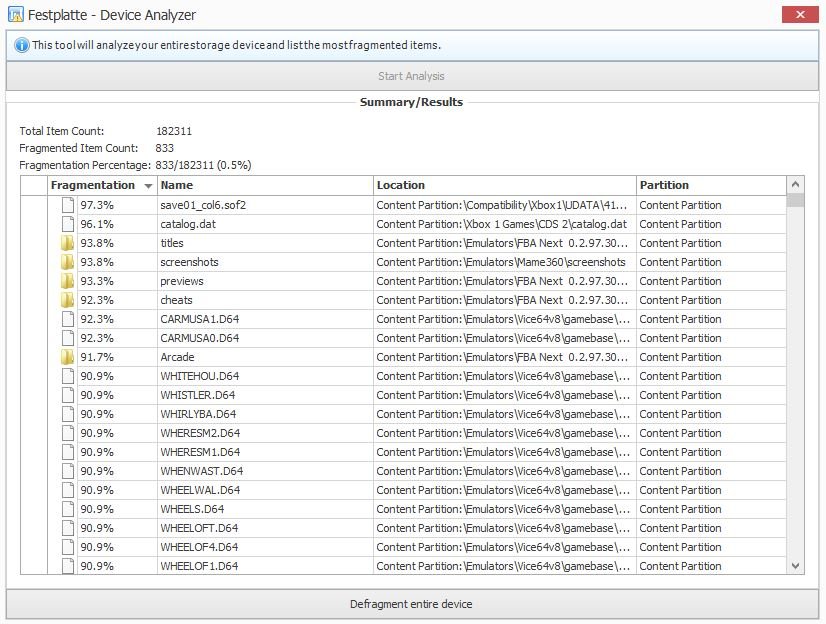Click the Fragmented Item Count value 833
The height and width of the screenshot is (624, 826).
click(x=164, y=148)
